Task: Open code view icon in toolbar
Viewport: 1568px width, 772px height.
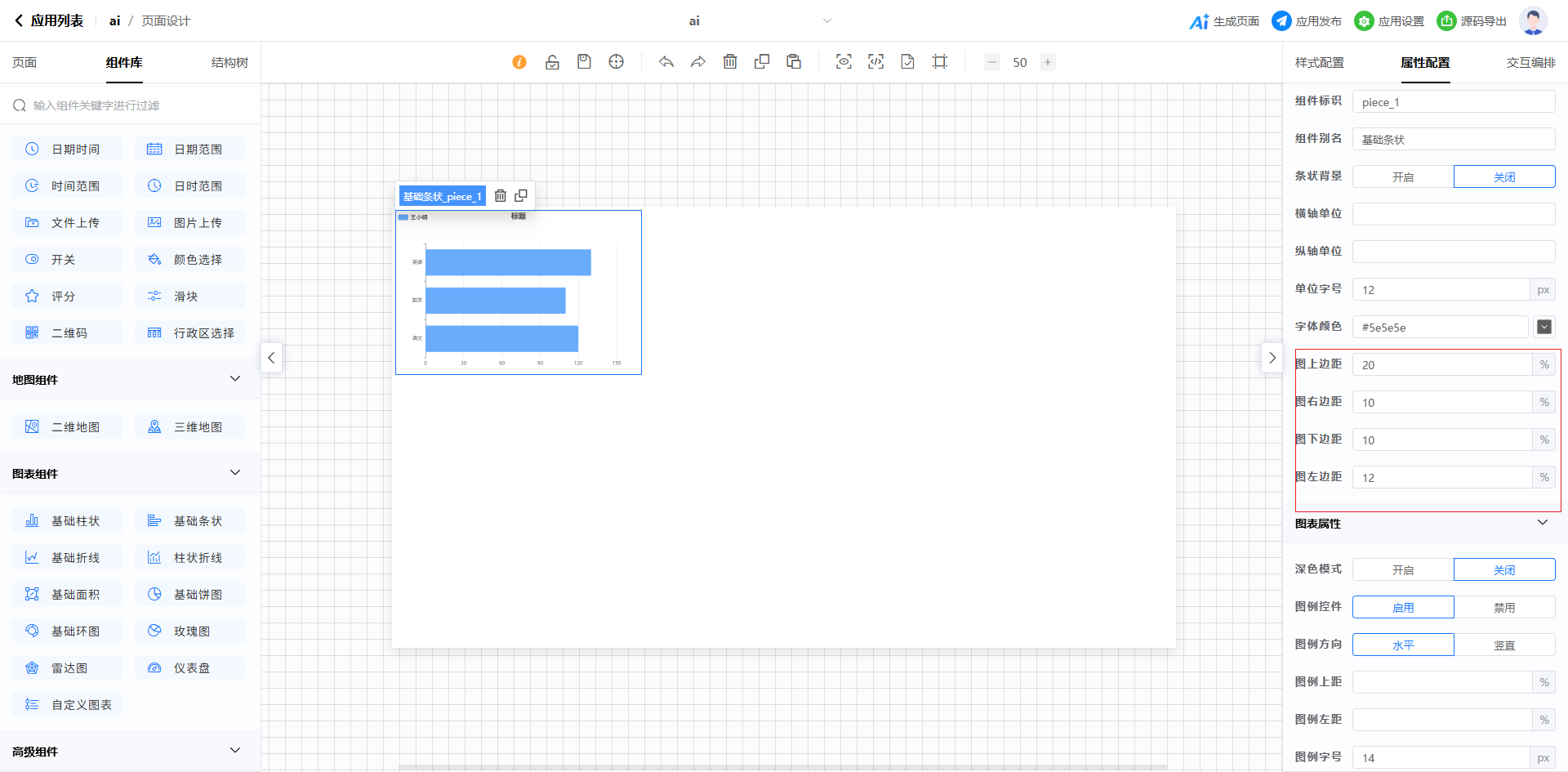Action: pos(875,62)
